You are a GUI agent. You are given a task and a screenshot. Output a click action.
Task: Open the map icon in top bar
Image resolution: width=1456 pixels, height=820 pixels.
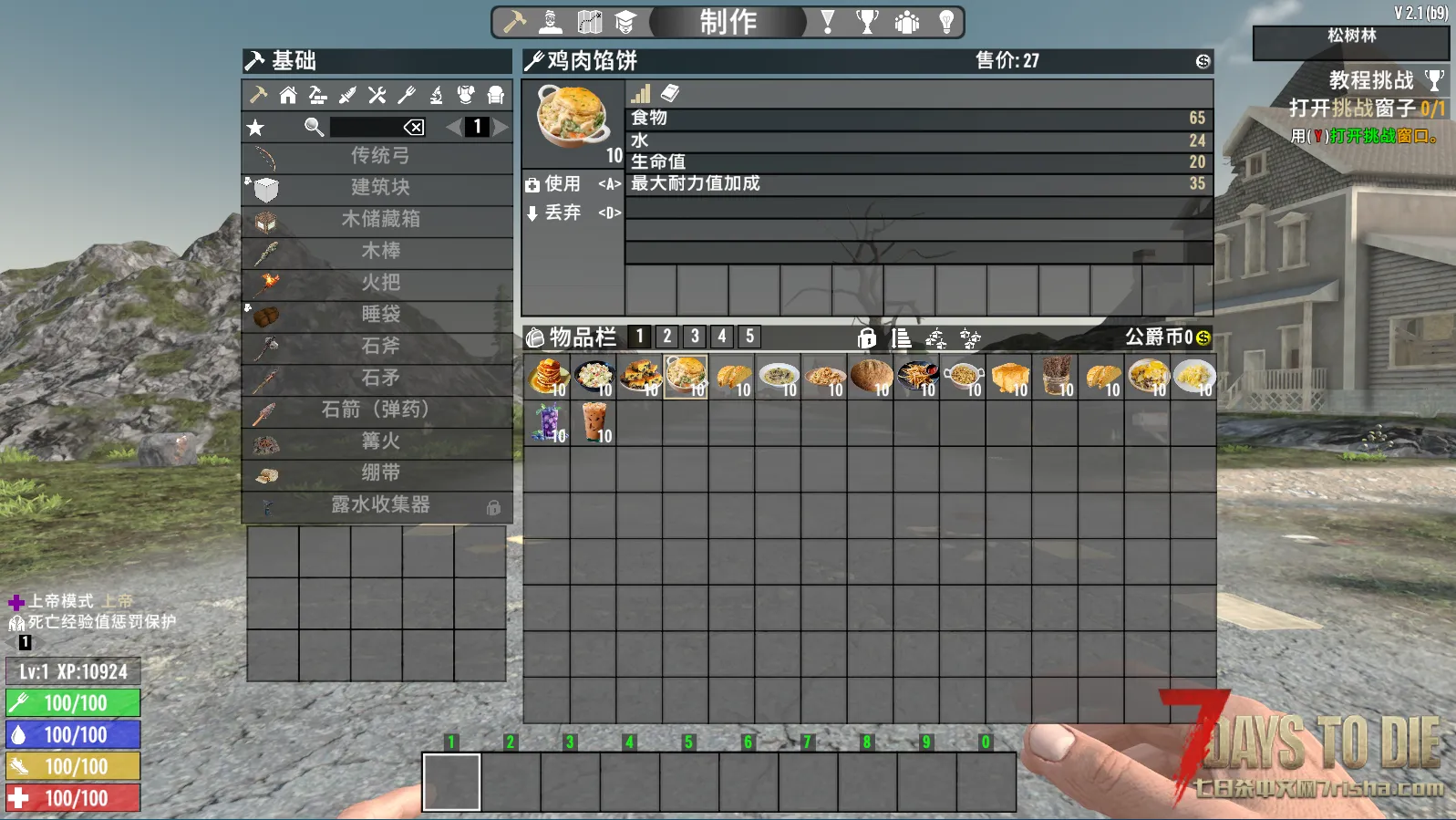point(590,21)
